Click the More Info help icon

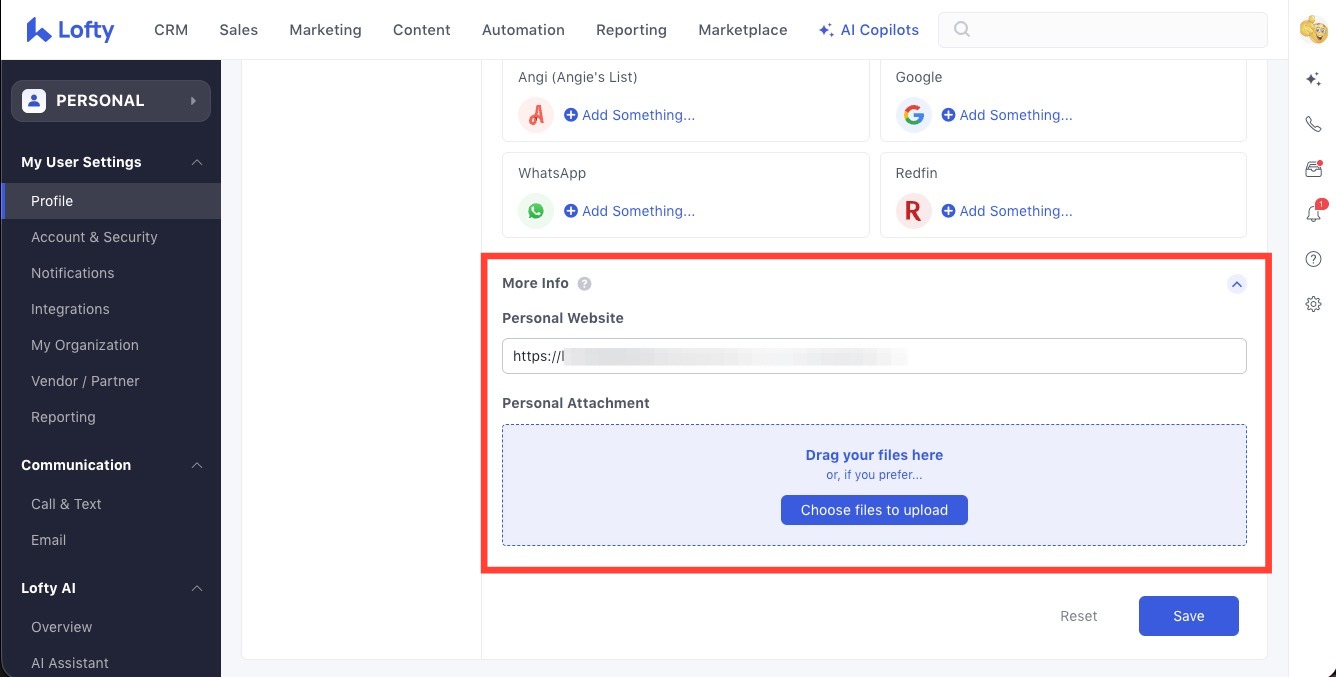[x=585, y=284]
